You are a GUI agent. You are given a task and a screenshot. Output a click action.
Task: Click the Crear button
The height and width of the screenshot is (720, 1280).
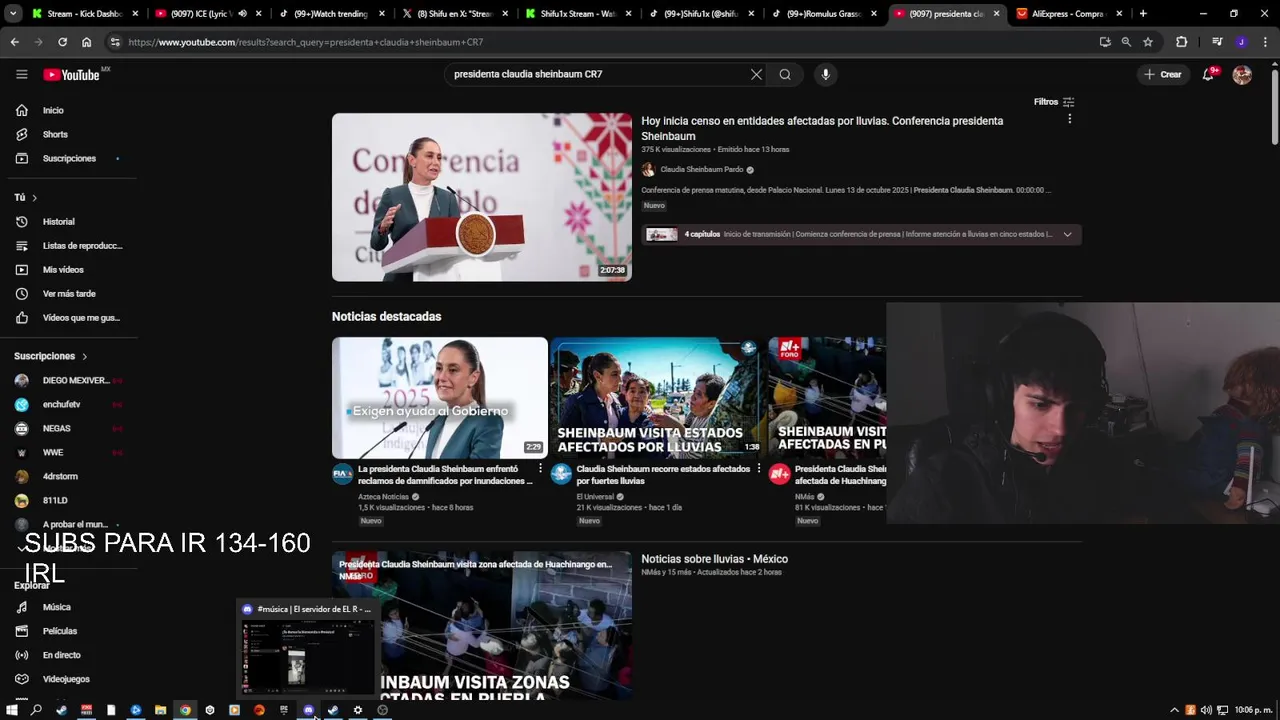click(1163, 74)
